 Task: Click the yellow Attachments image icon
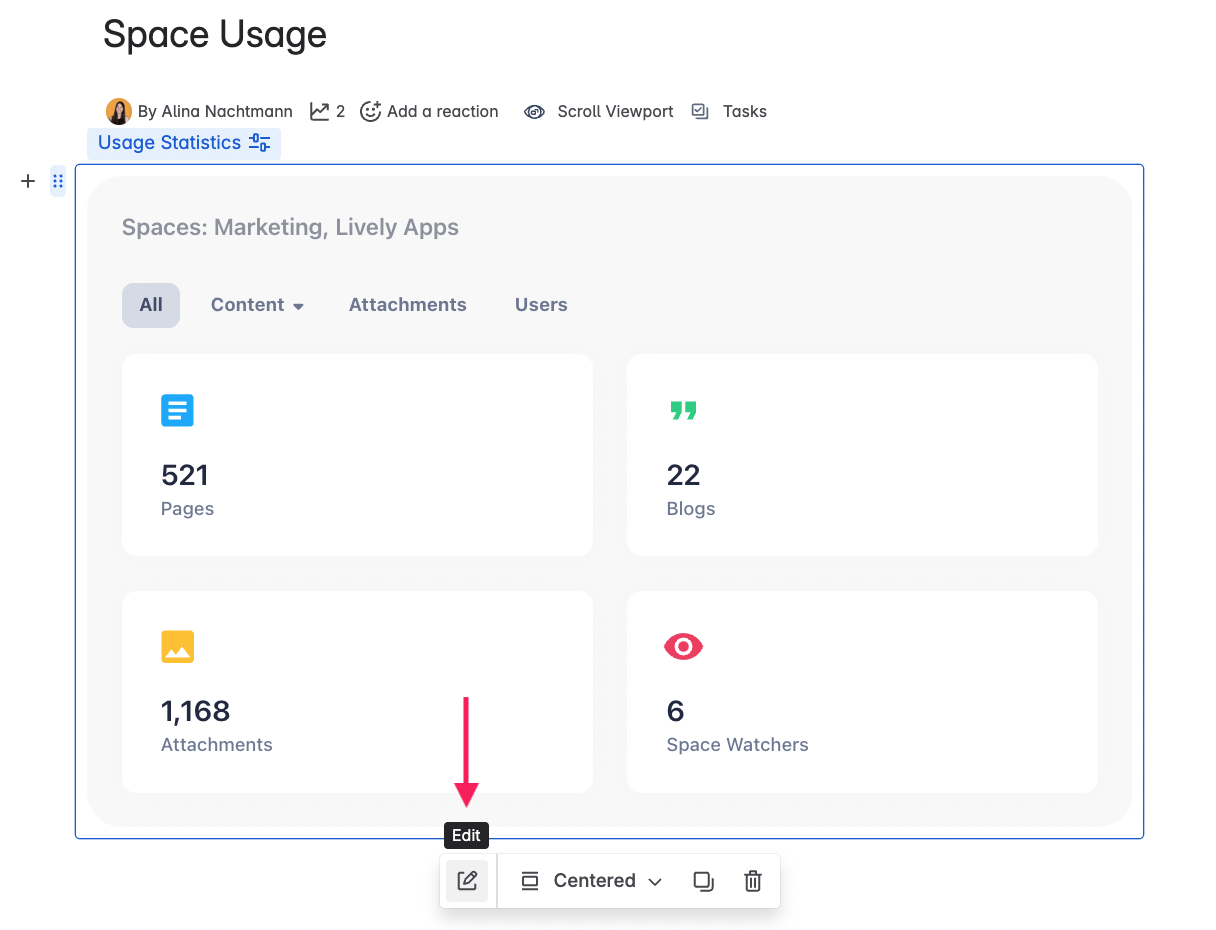pyautogui.click(x=177, y=646)
